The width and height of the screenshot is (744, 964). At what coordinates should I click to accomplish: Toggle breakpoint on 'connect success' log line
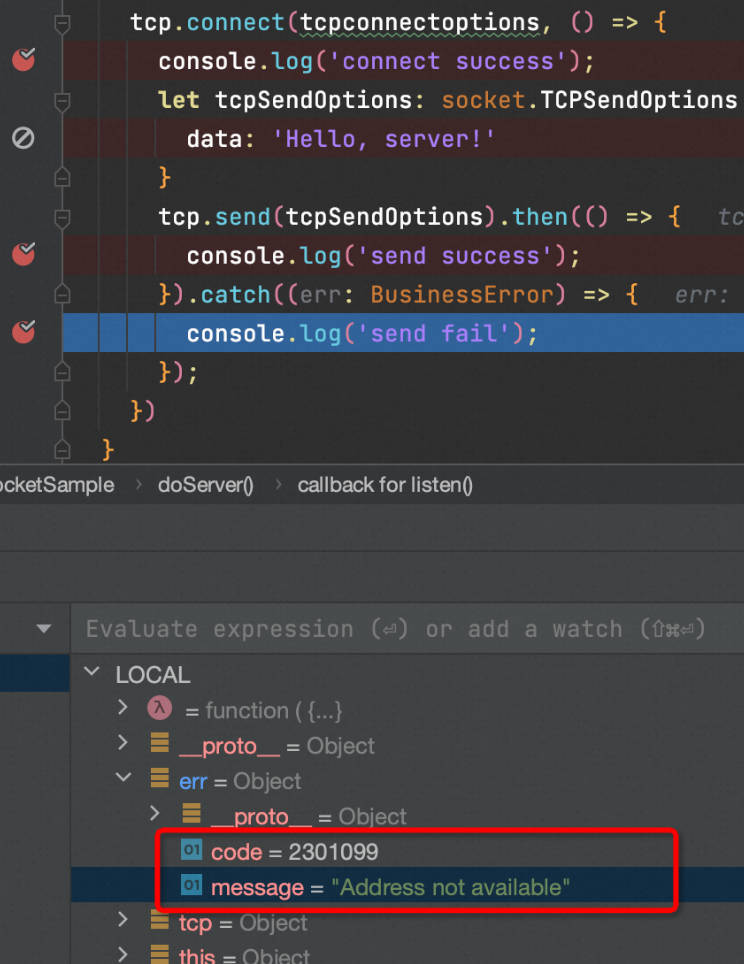click(x=23, y=61)
